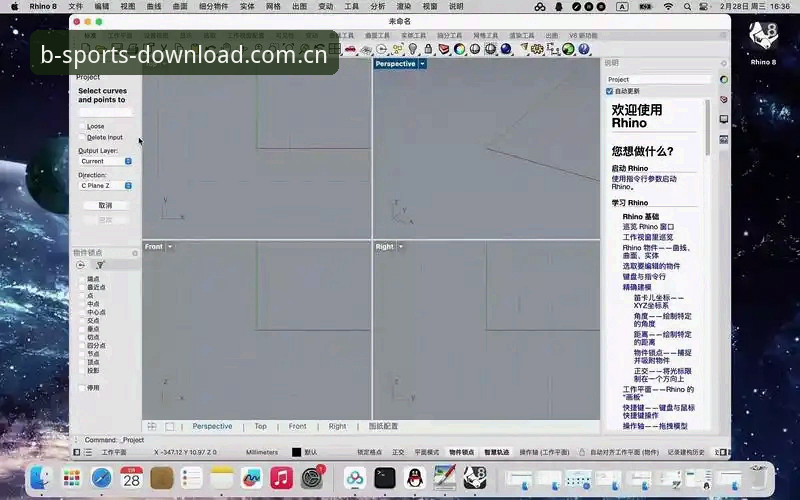
Task: Click the yellow gear options toolbar icon
Action: click(537, 49)
